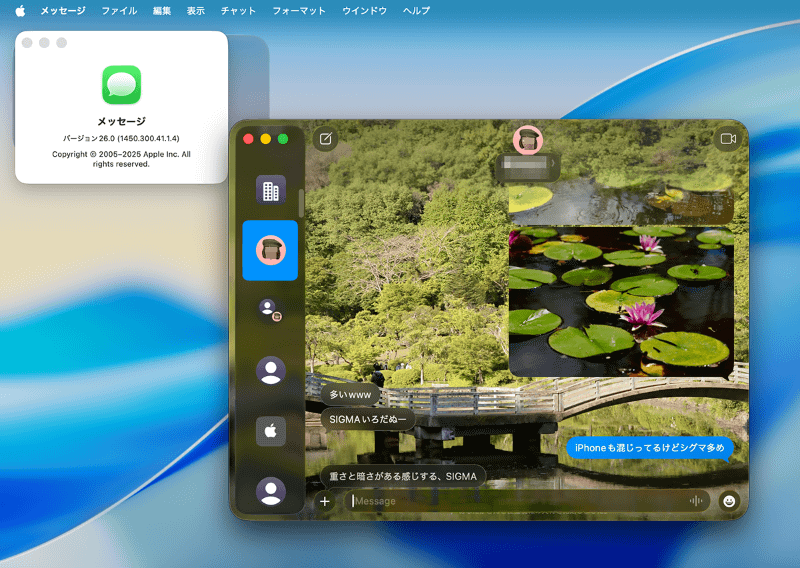
Task: Start a FaceTime video call
Action: pos(728,139)
